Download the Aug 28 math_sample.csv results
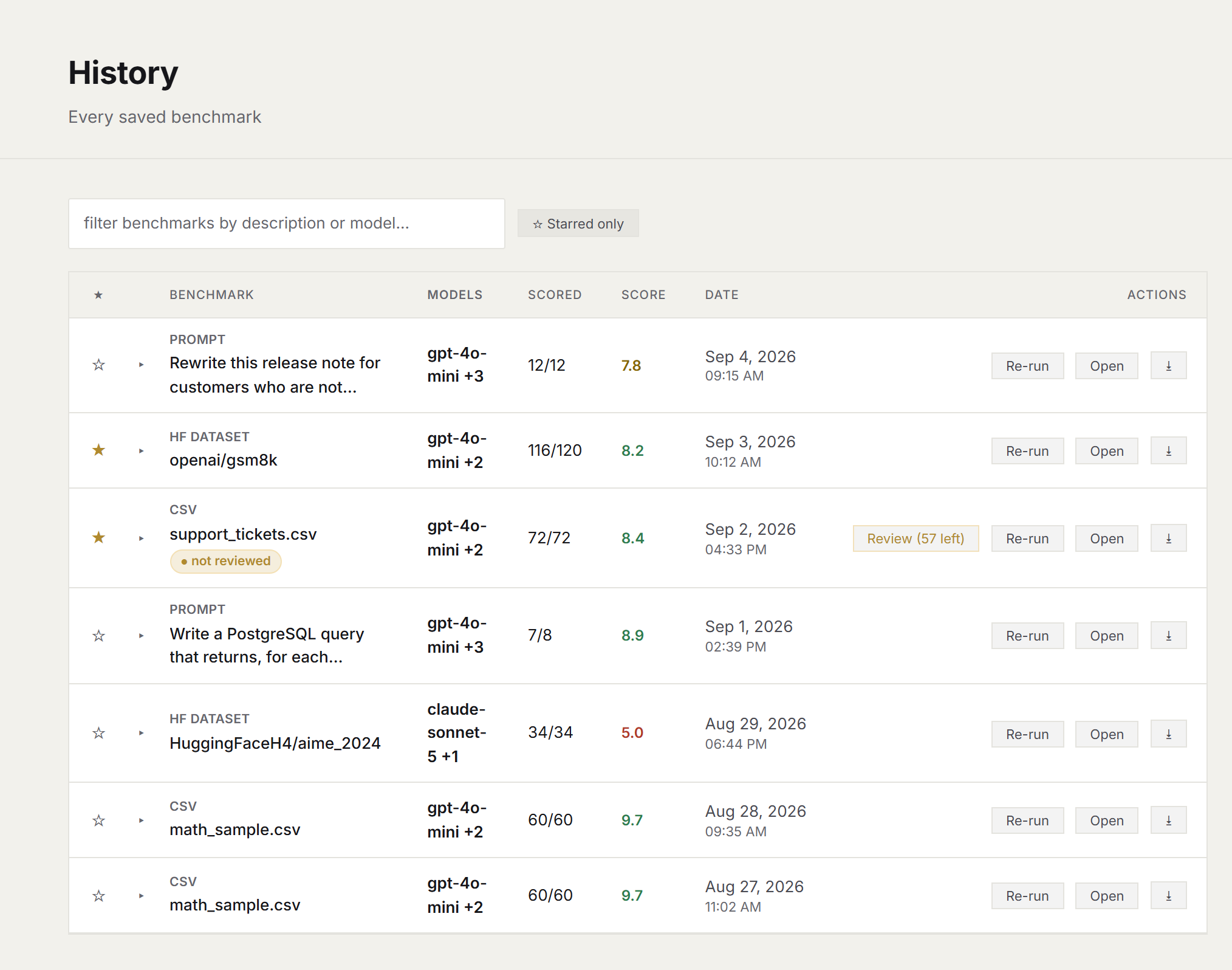 (1168, 820)
